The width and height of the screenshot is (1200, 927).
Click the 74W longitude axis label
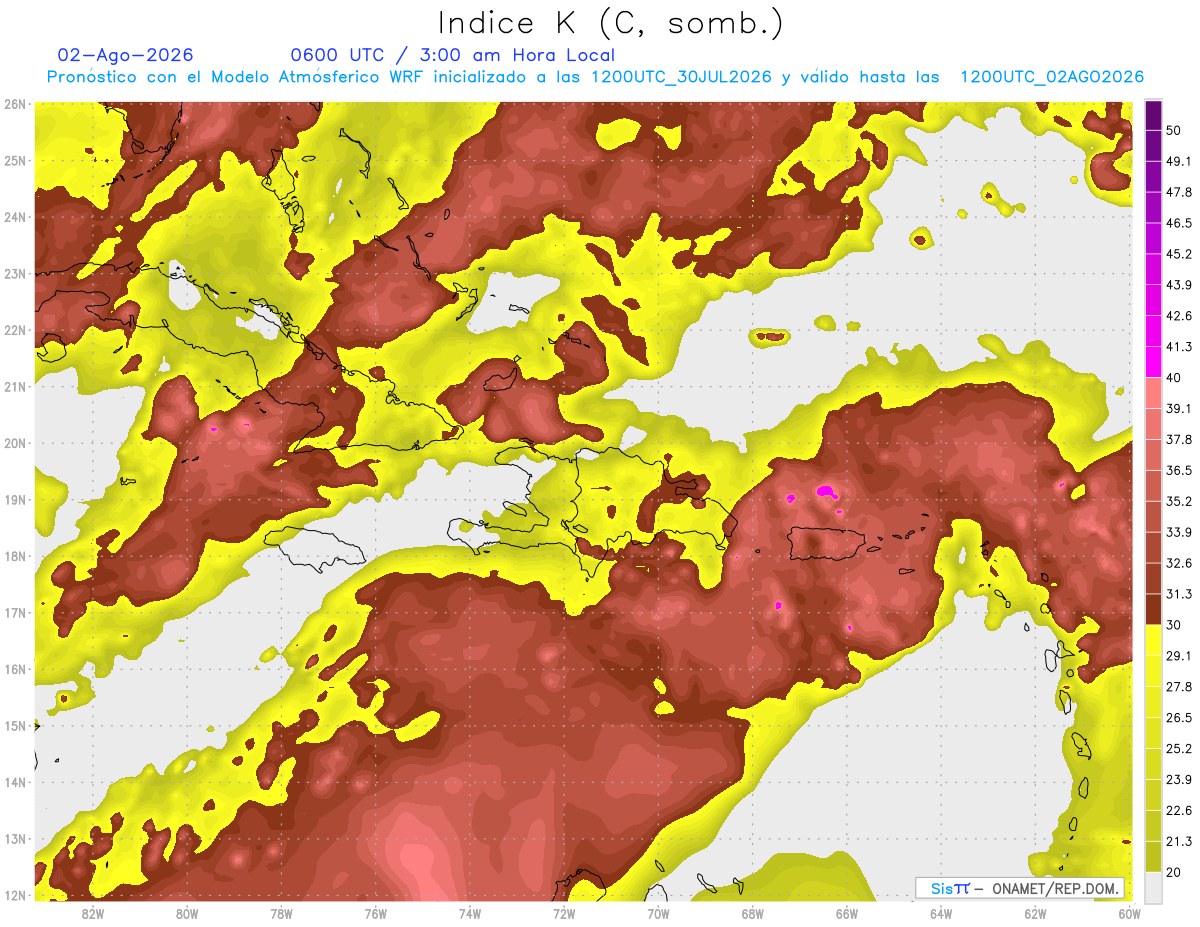click(x=470, y=914)
